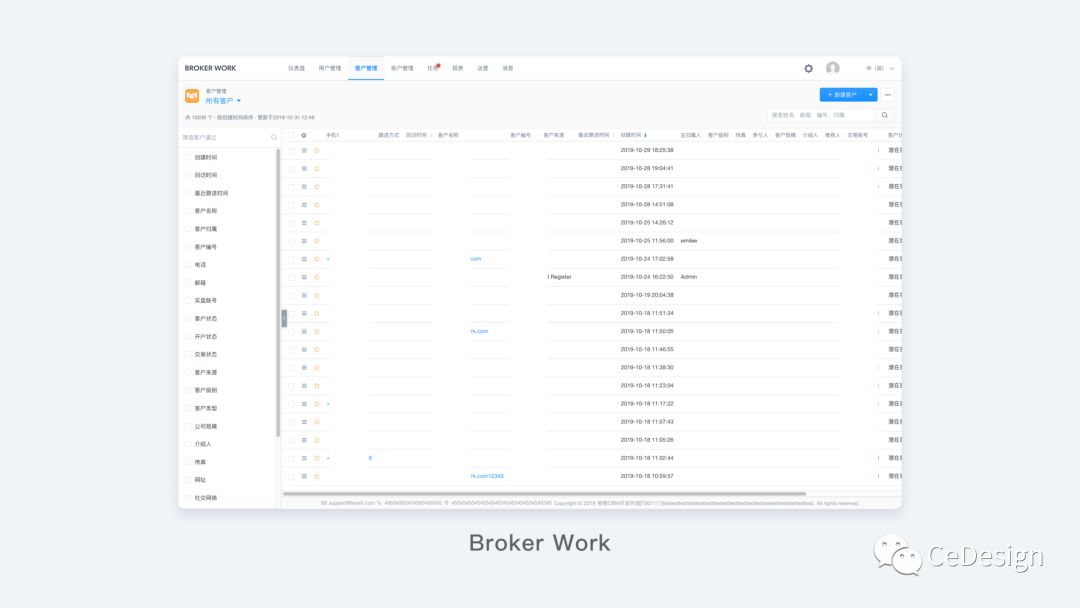Open row menu for 2019-10-29 18:25:38

304,150
